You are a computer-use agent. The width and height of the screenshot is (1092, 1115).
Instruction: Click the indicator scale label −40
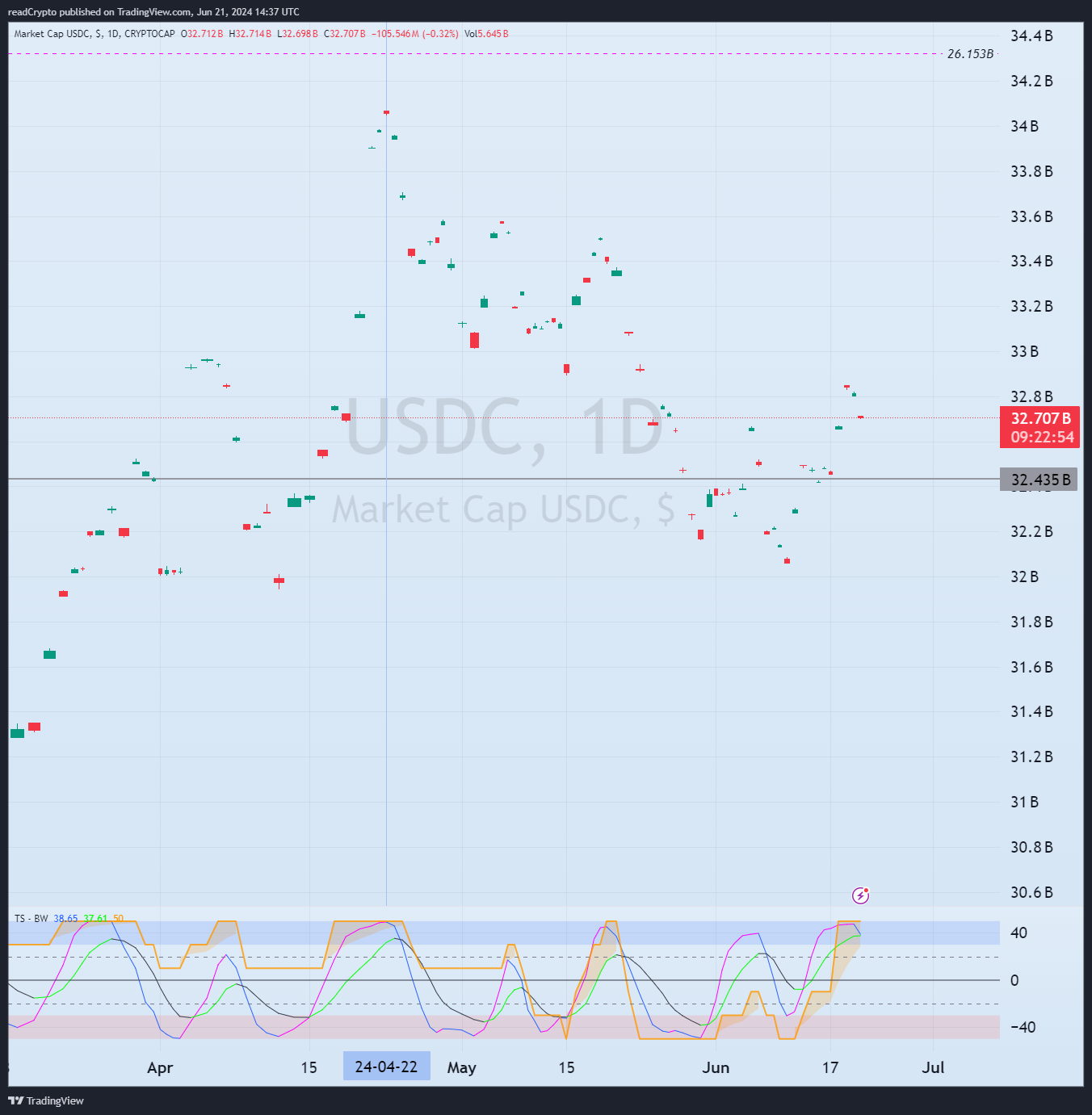1023,1027
